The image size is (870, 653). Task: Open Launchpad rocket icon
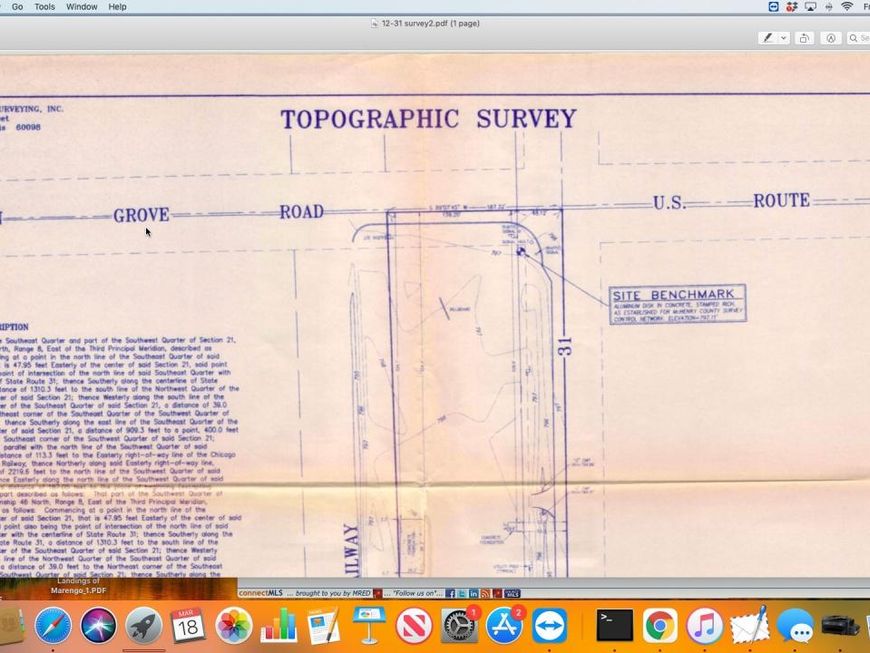(143, 626)
